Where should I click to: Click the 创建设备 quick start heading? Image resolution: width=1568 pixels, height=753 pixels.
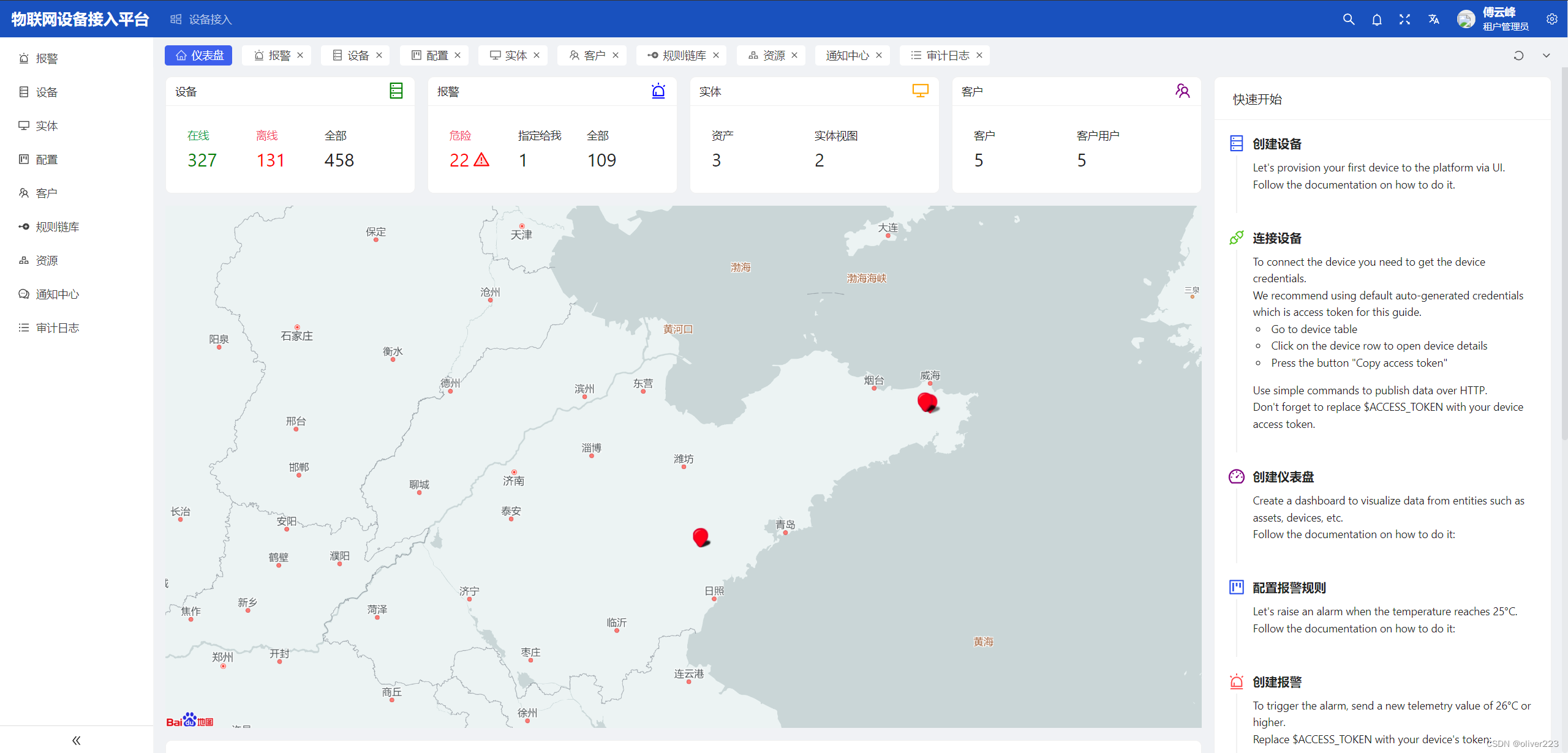1276,144
